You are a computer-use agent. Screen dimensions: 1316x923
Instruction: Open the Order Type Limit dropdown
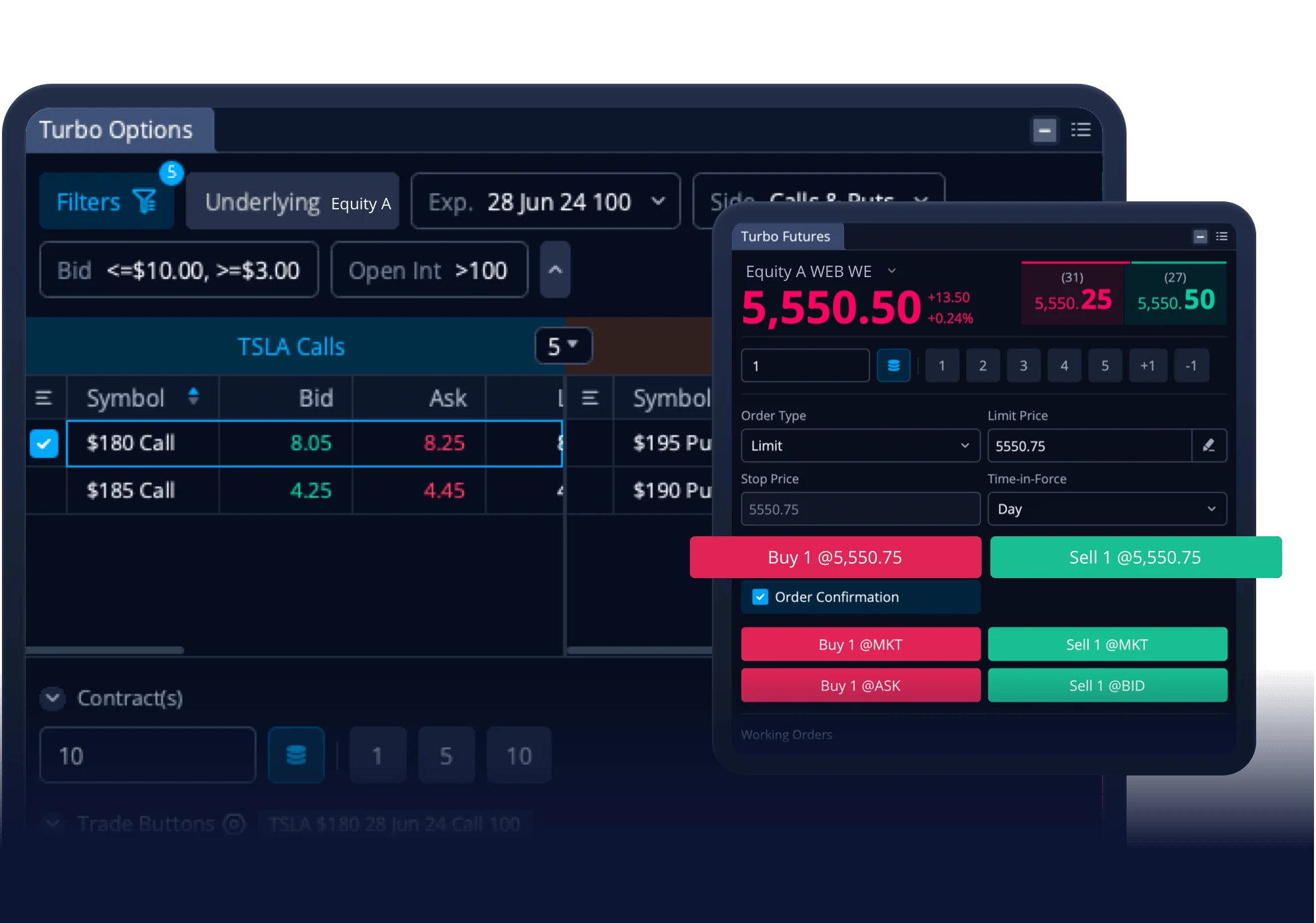coord(860,446)
